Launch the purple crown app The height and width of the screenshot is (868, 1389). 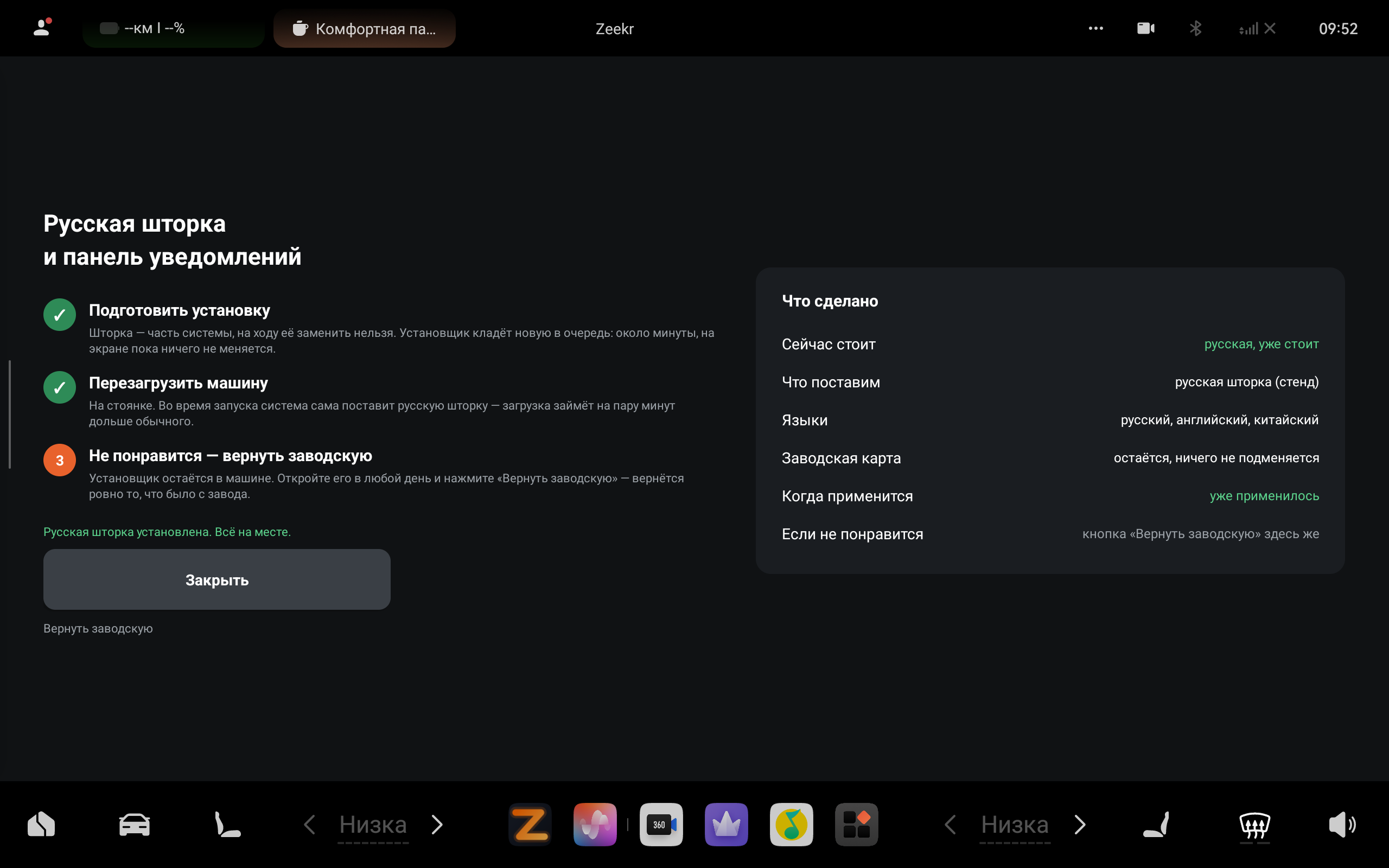click(x=726, y=825)
